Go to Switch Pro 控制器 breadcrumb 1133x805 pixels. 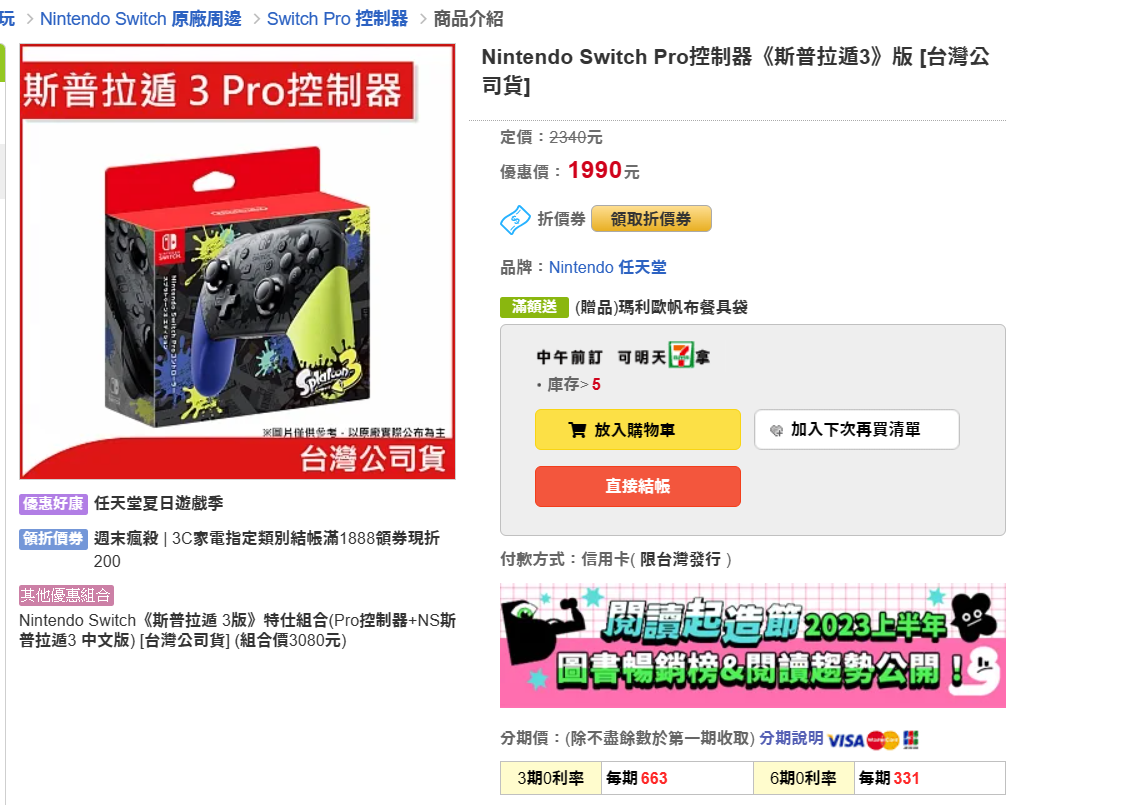pos(337,19)
